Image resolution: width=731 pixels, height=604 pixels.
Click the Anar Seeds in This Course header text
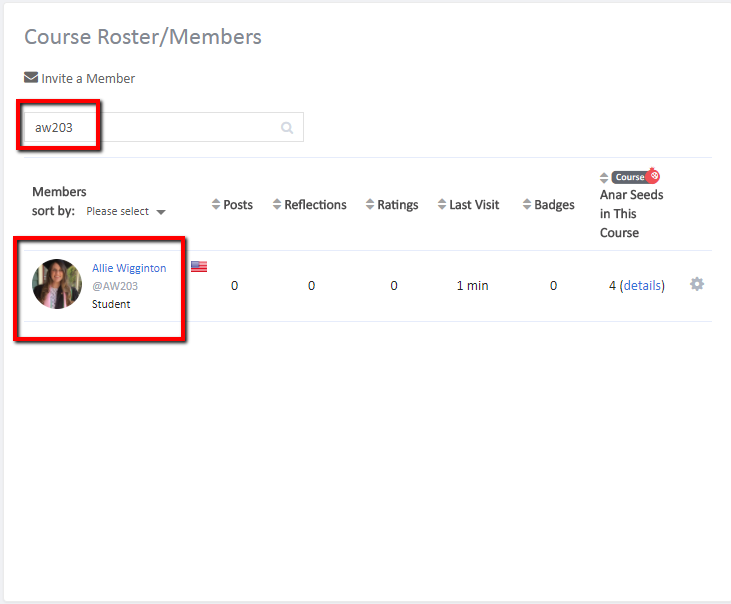(631, 213)
